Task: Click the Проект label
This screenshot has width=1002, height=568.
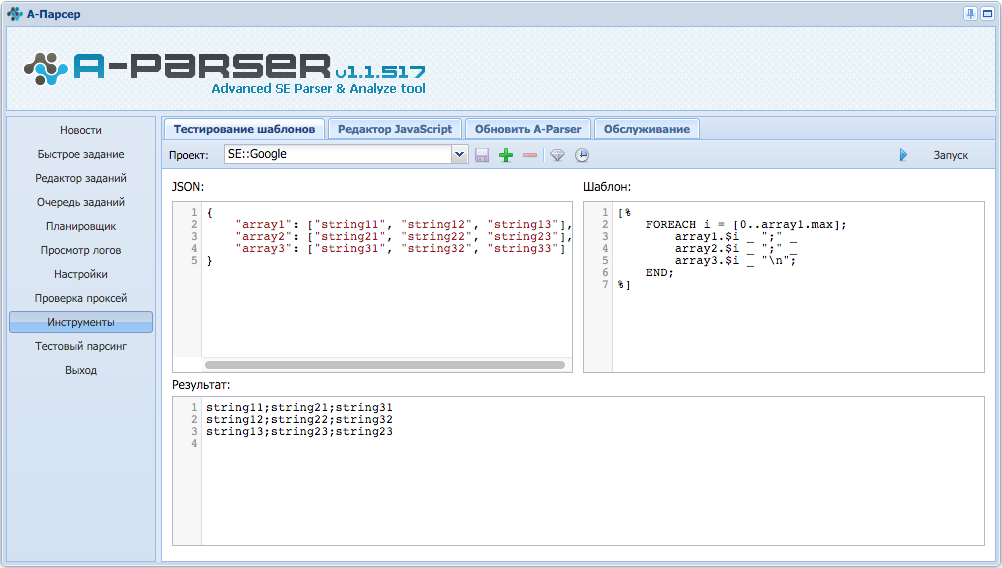Action: point(189,155)
